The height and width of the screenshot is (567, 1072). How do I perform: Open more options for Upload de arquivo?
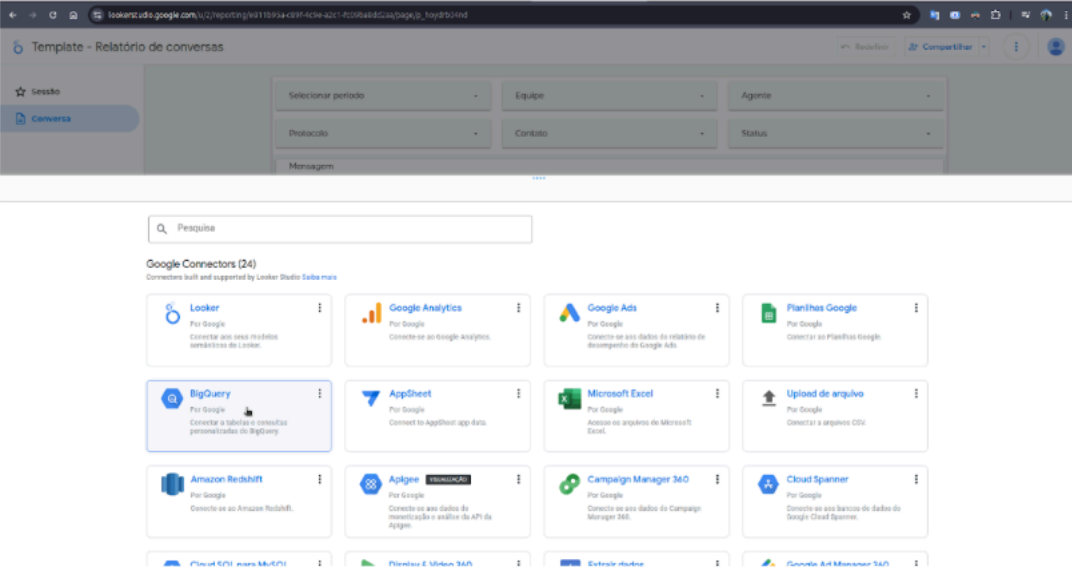[x=916, y=393]
